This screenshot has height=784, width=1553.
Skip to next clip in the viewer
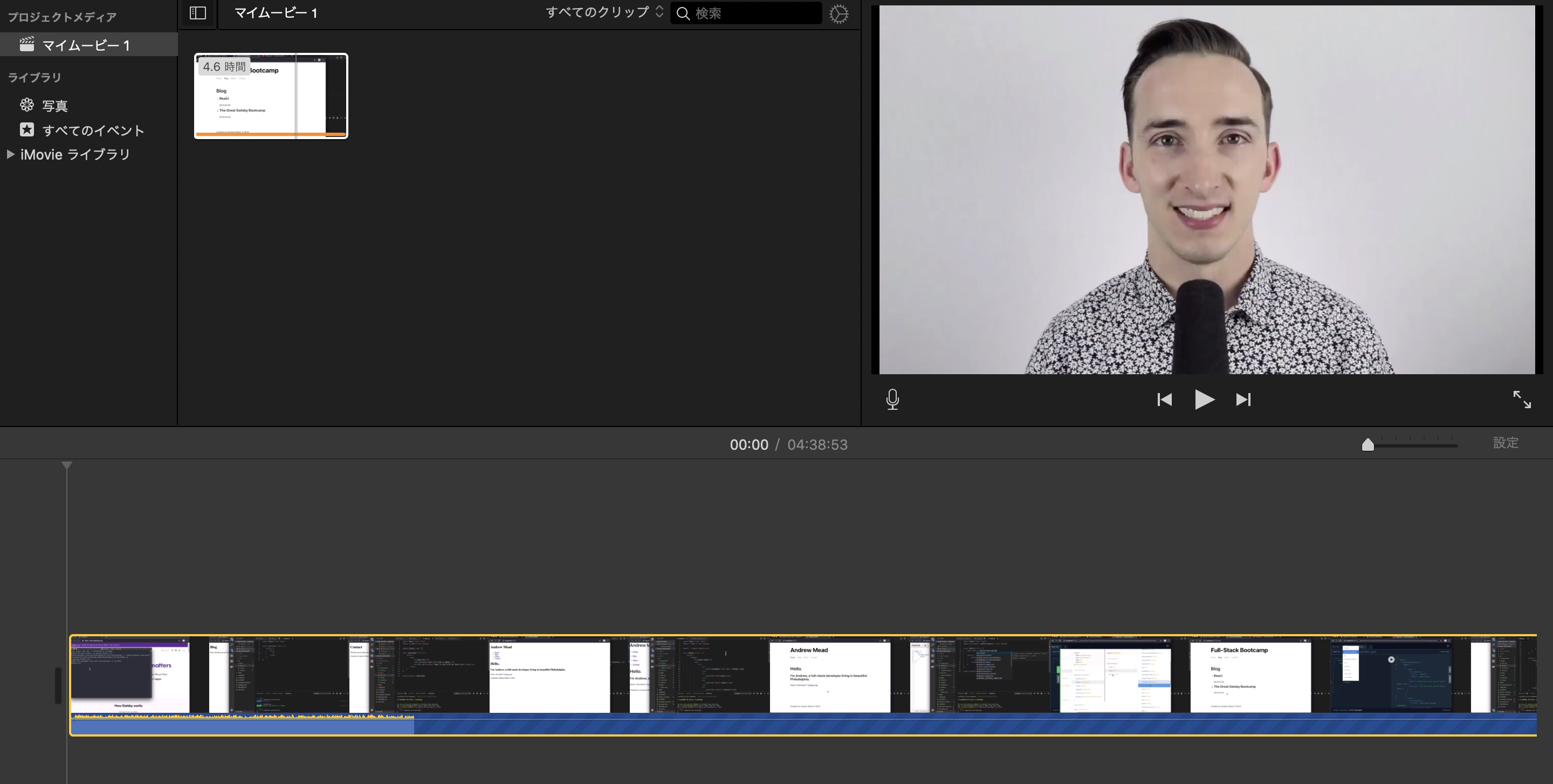(1243, 400)
